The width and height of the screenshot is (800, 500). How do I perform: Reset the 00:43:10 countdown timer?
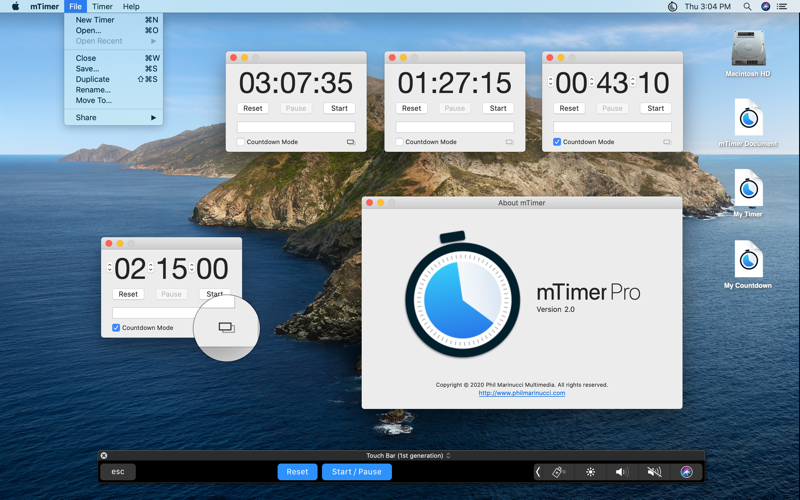(569, 108)
